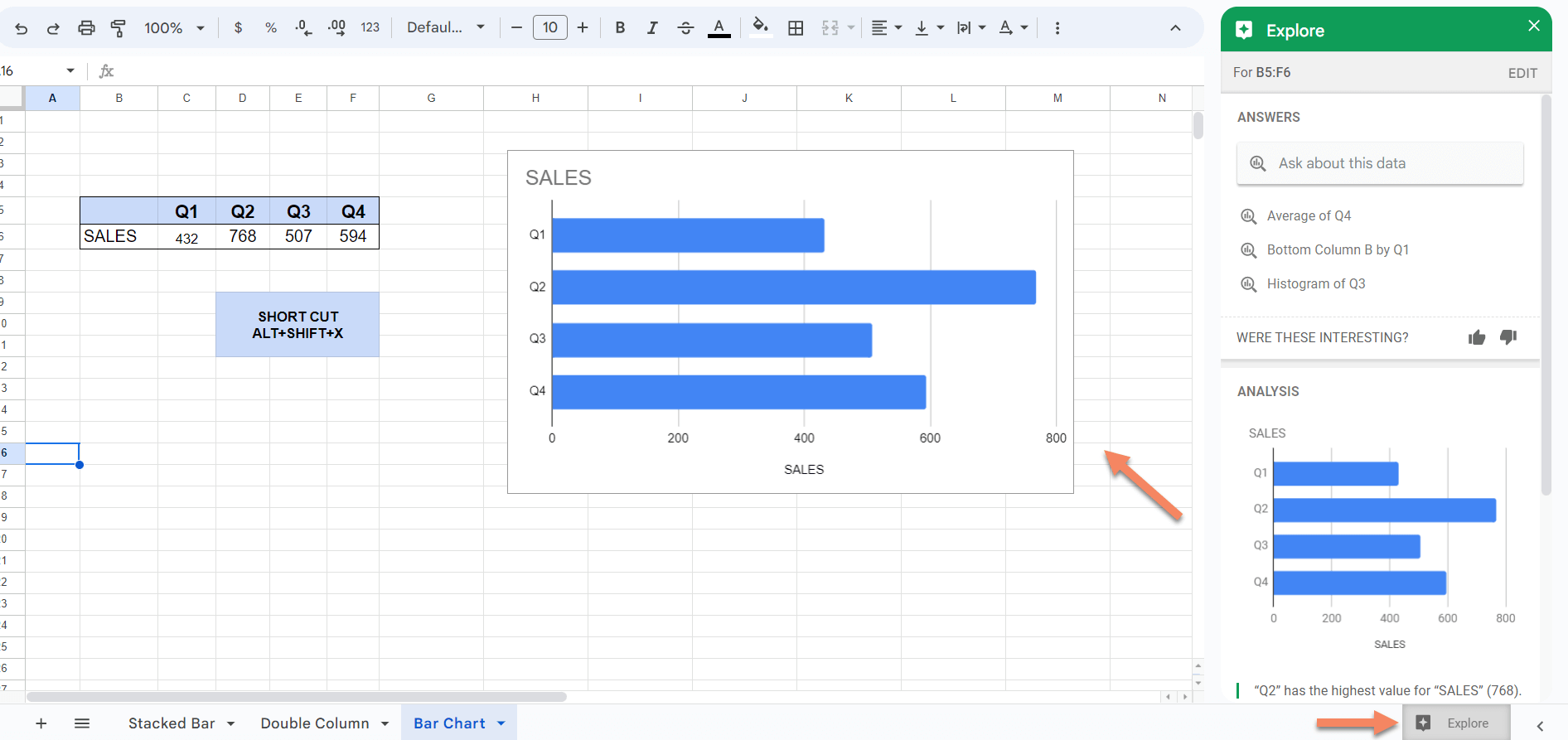
Task: Click the add new sheet plus icon
Action: tap(41, 723)
